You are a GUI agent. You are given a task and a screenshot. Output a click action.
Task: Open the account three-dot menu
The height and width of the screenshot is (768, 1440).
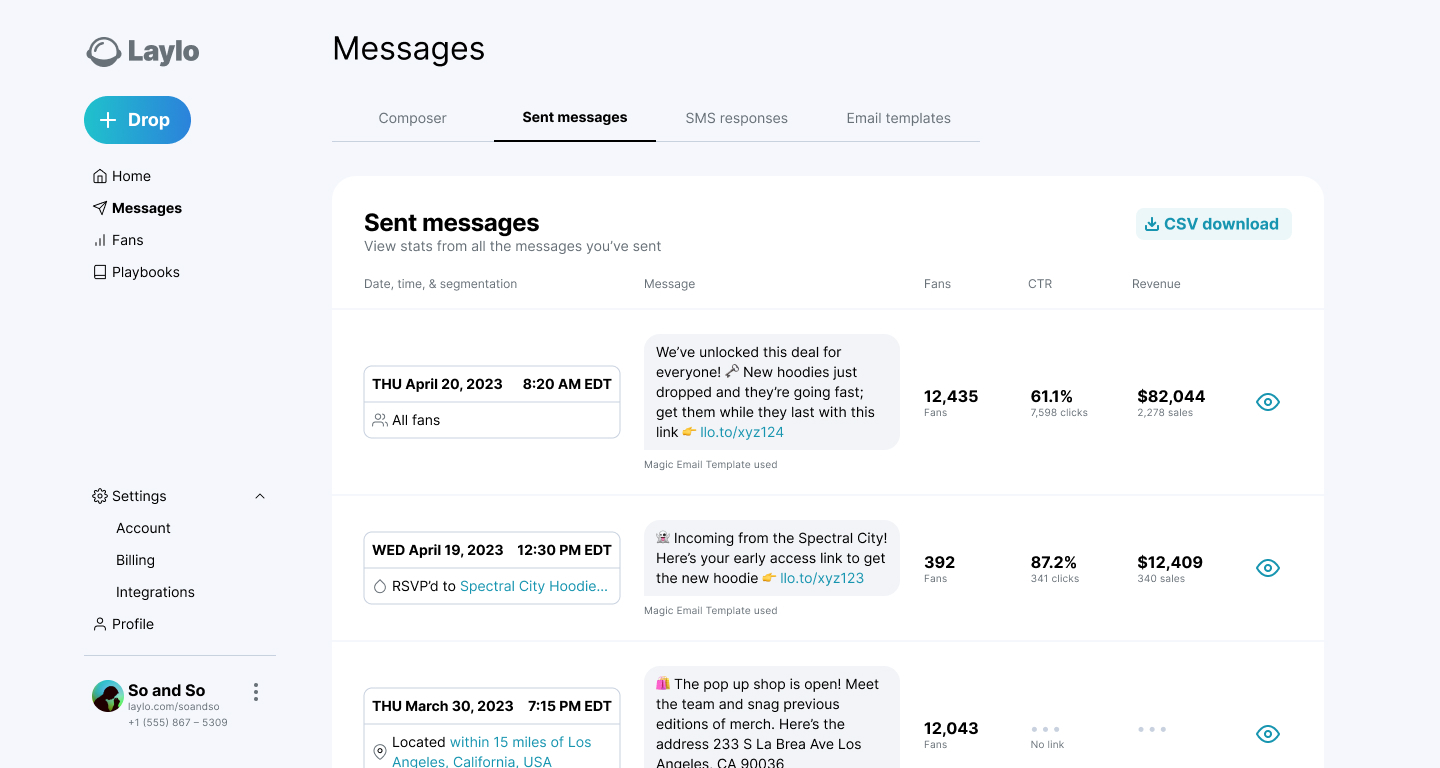tap(256, 692)
